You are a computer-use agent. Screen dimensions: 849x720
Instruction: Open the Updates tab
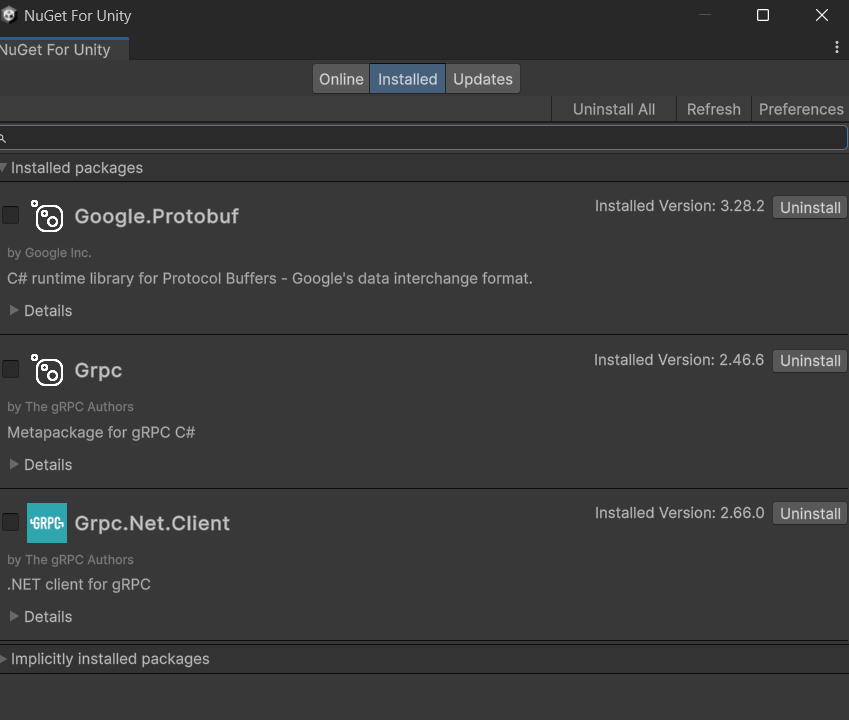coord(482,79)
